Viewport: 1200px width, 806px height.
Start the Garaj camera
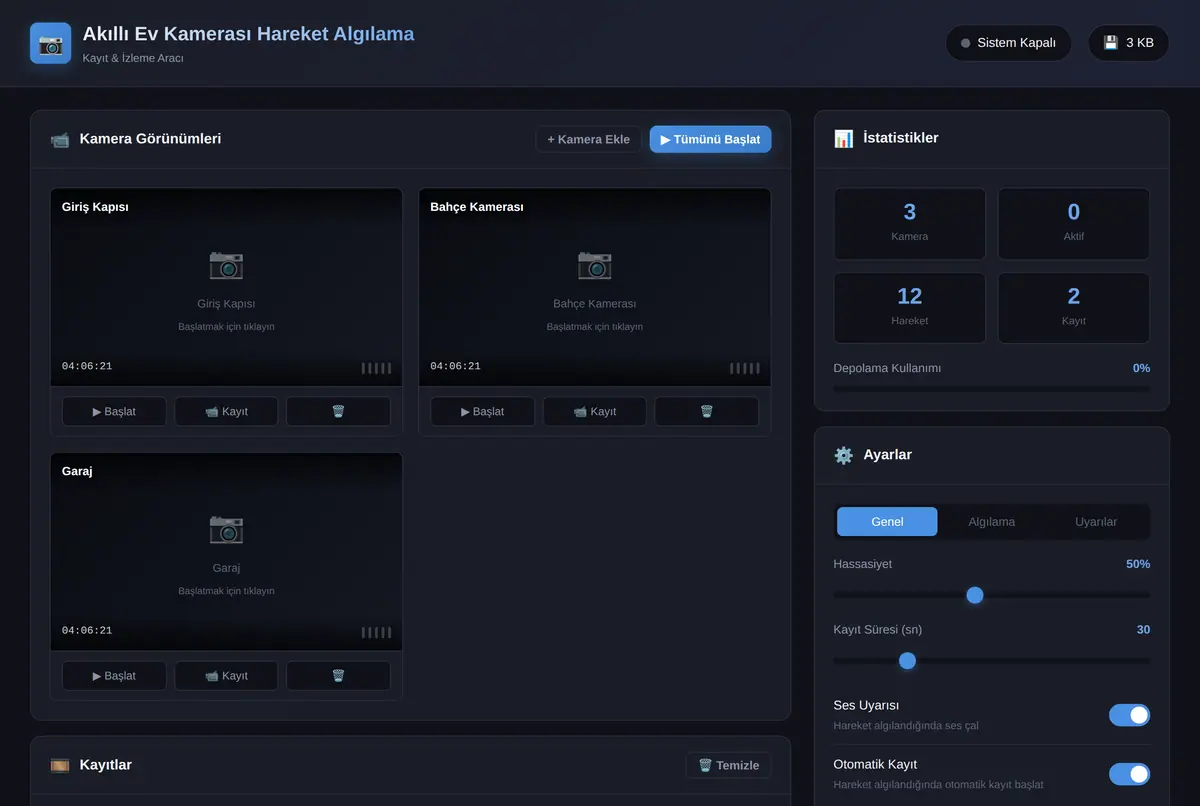tap(114, 675)
